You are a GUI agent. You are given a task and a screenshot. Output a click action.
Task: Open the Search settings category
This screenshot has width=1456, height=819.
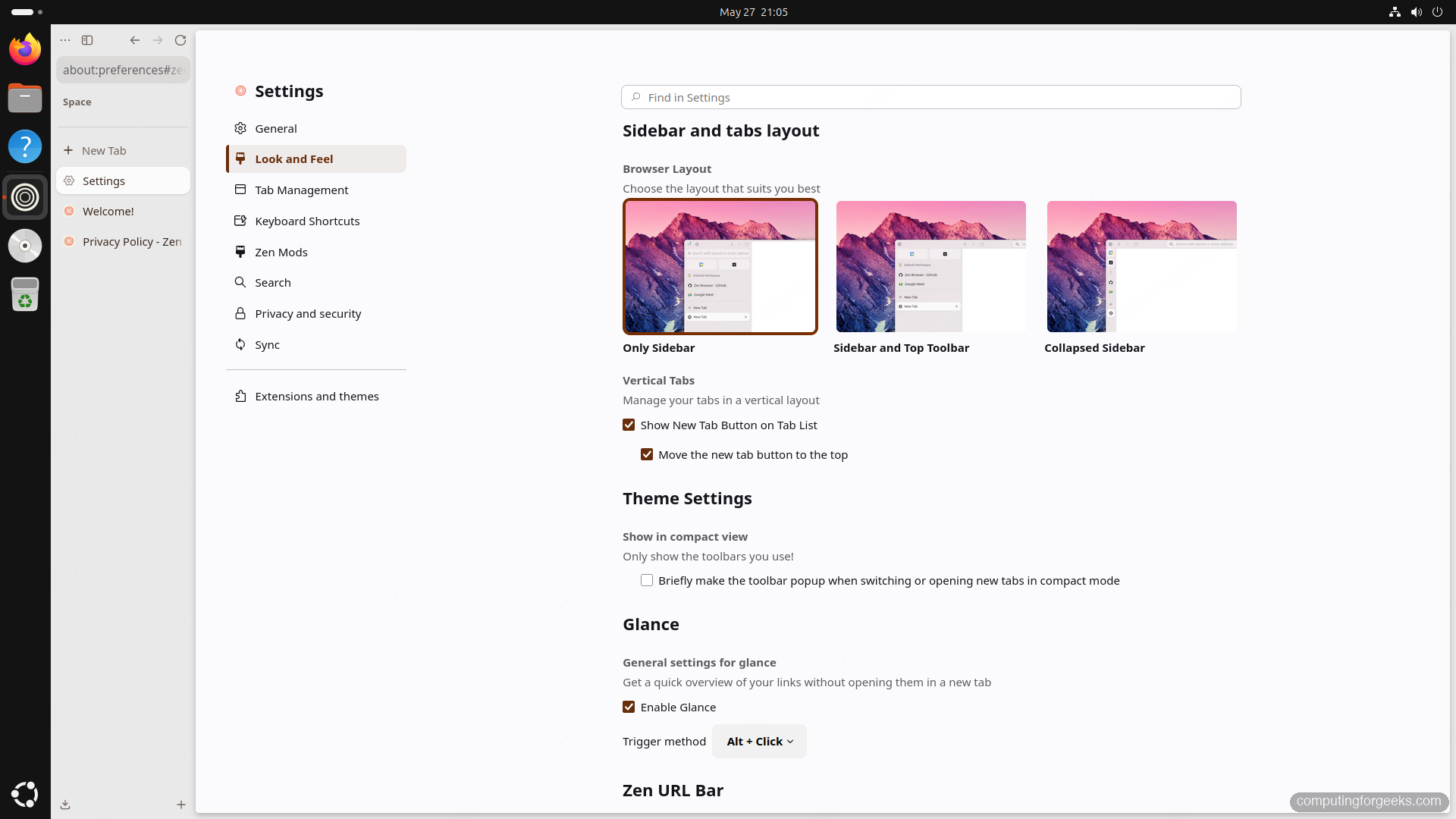(x=316, y=283)
